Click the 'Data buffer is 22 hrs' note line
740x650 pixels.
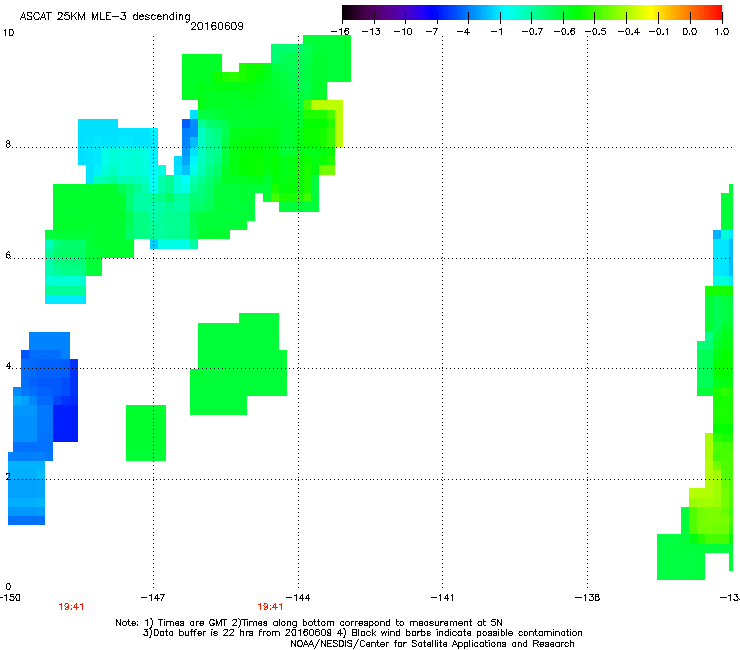point(362,633)
